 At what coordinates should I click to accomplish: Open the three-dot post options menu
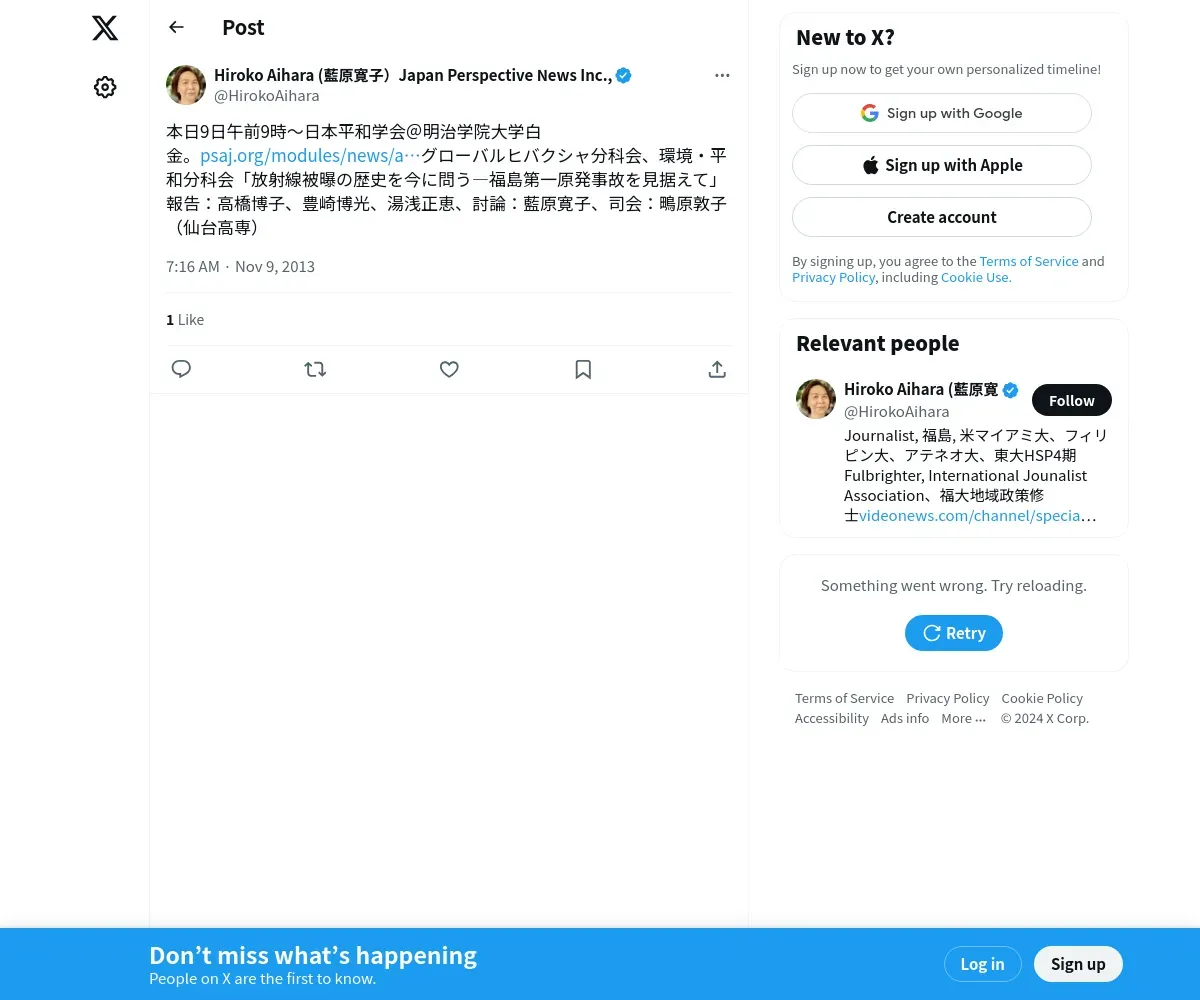722,75
